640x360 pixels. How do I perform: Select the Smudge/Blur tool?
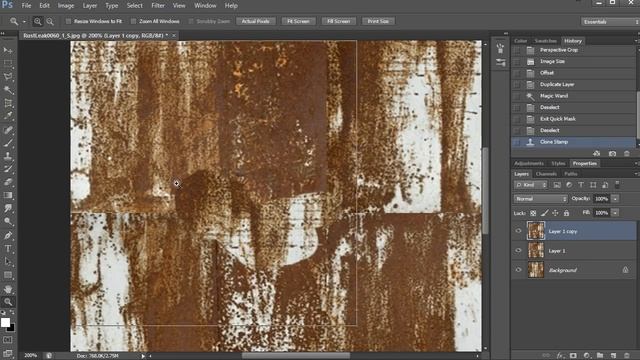(x=8, y=208)
